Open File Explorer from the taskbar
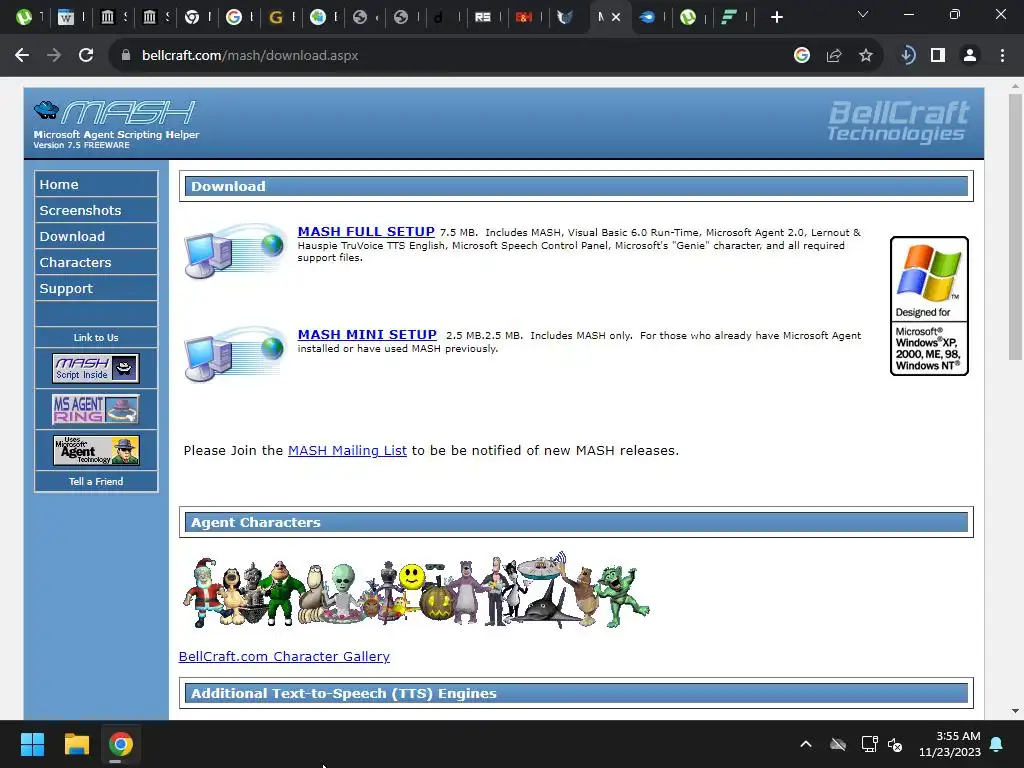This screenshot has height=768, width=1024. tap(76, 744)
